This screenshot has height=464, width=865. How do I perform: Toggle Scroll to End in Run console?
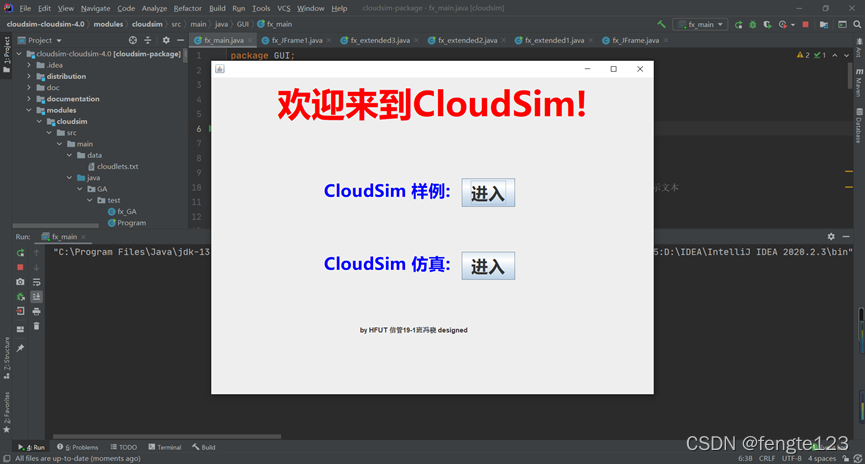coord(36,297)
